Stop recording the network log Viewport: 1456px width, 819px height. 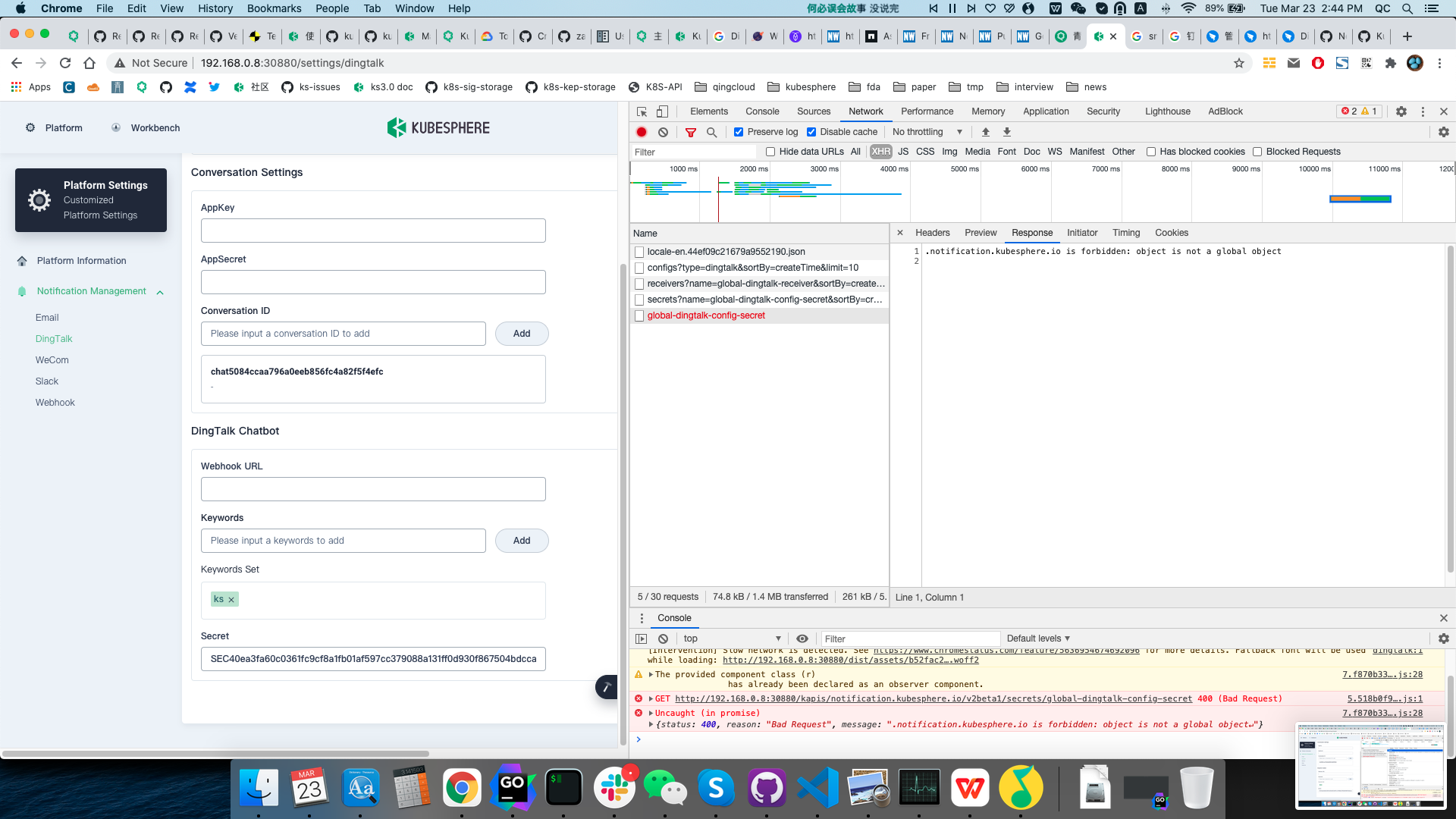click(x=642, y=131)
